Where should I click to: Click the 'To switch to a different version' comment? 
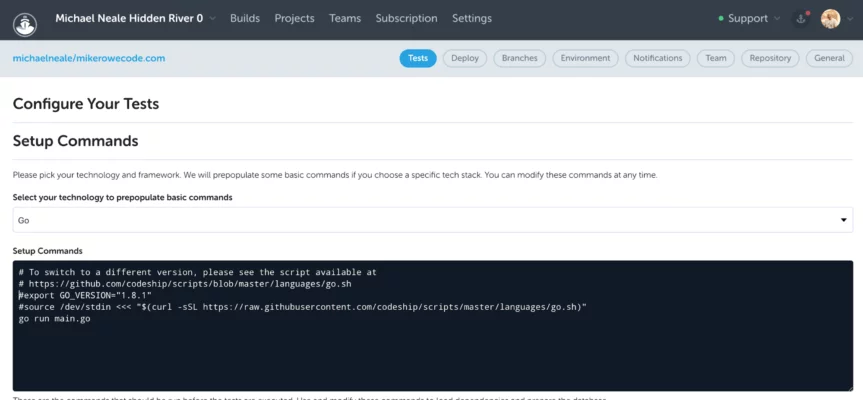pyautogui.click(x=197, y=272)
